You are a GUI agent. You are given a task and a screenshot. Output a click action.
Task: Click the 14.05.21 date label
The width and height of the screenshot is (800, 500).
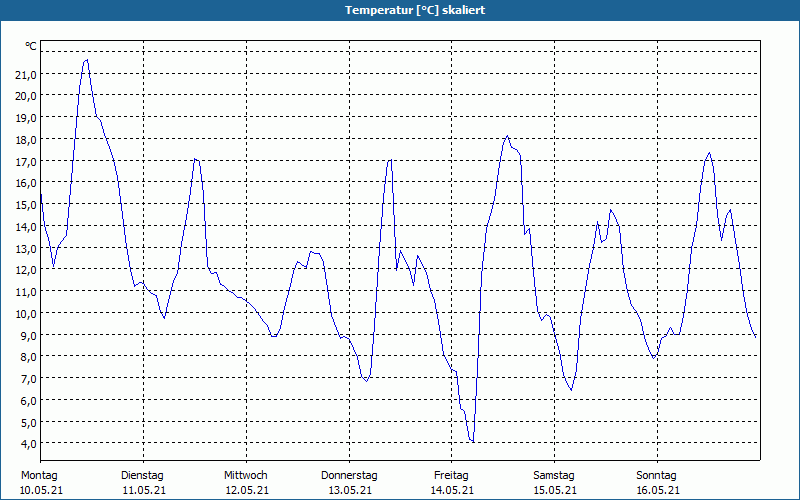[x=452, y=490]
